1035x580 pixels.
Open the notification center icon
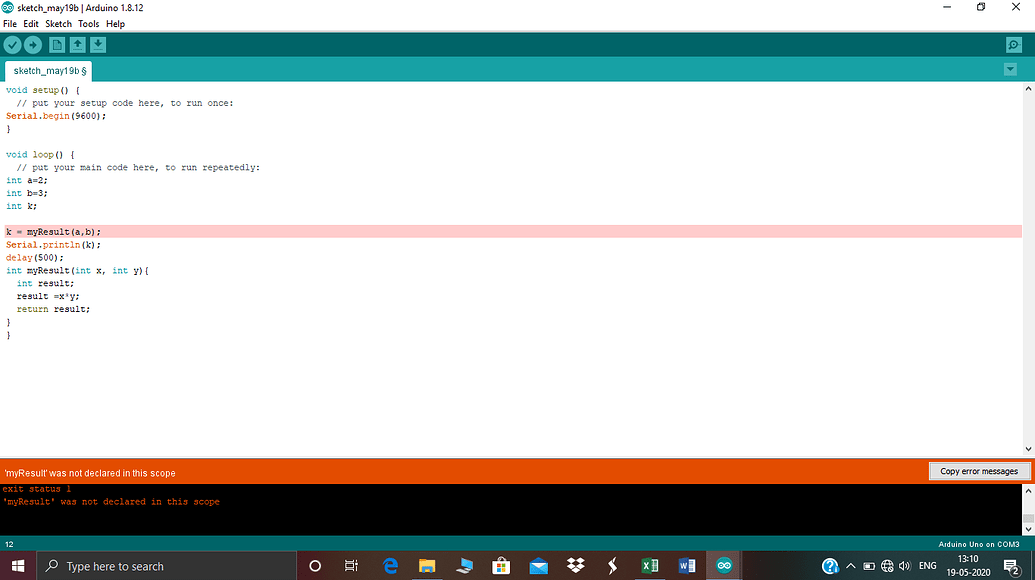pos(1011,566)
